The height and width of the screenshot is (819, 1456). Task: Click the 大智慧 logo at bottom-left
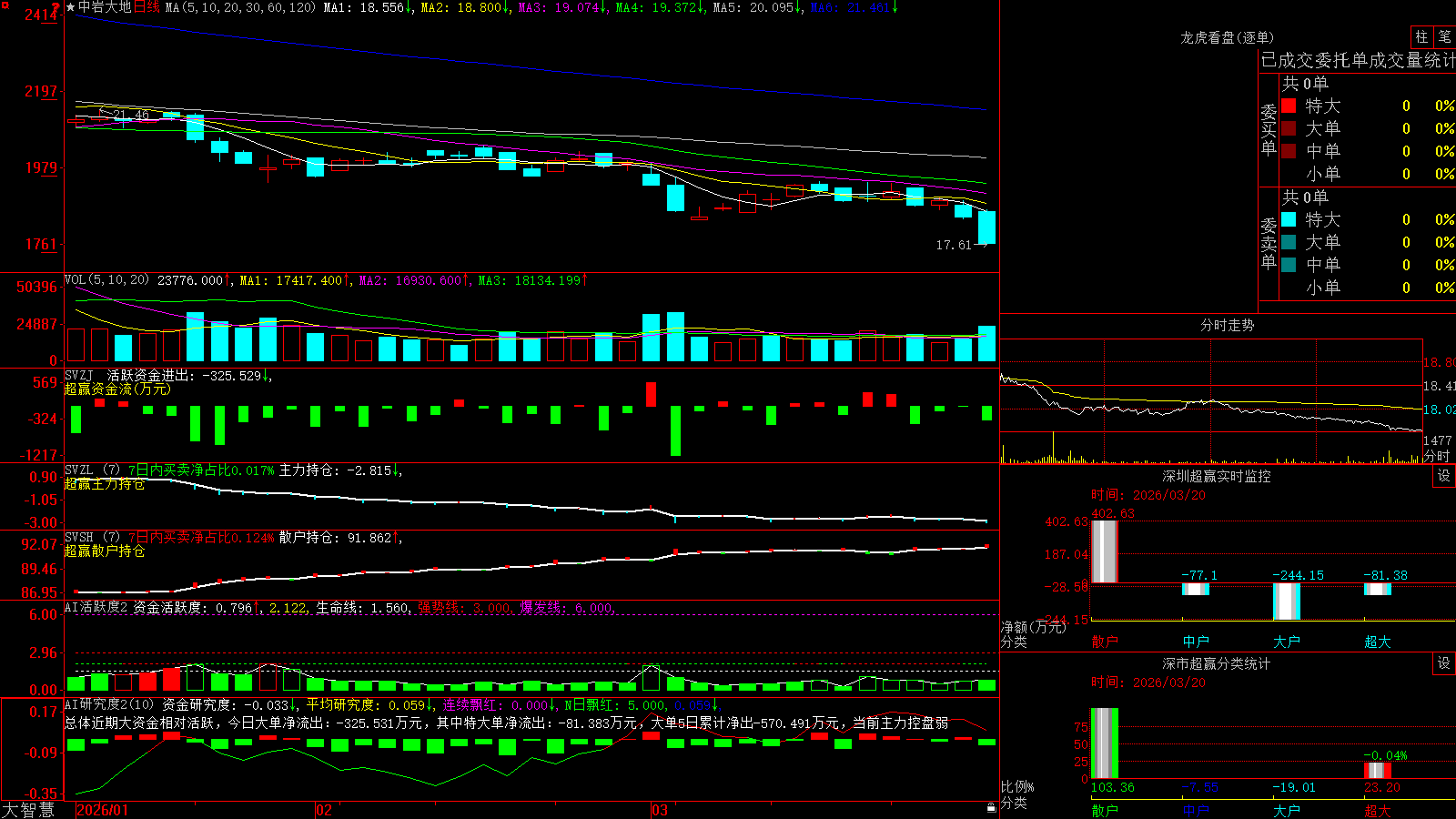(28, 809)
